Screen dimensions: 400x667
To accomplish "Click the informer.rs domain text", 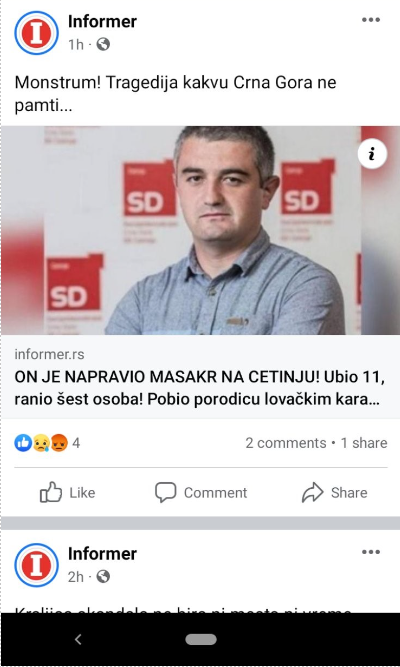I will [49, 354].
